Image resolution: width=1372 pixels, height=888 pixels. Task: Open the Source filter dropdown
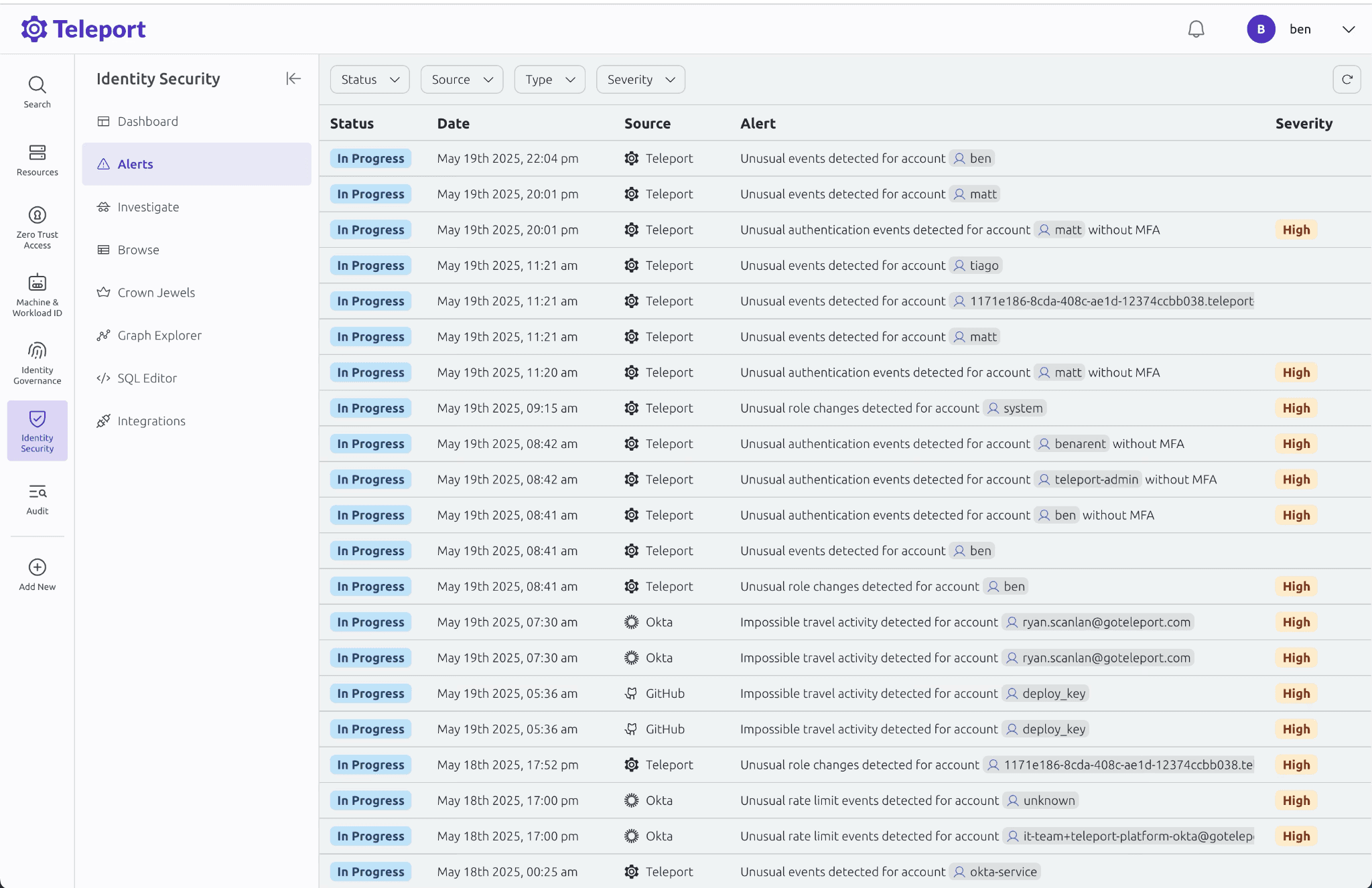pos(462,79)
